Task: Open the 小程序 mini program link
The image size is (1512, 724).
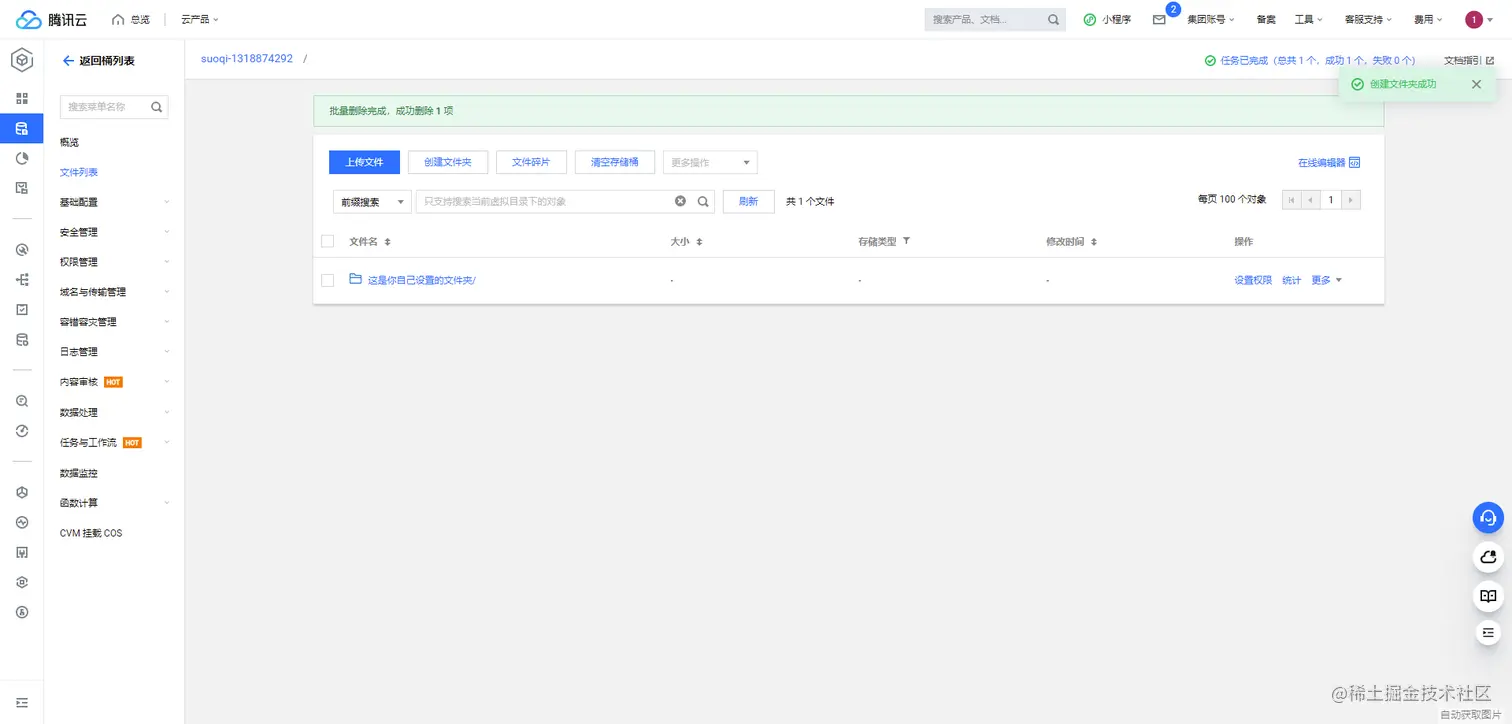Action: click(x=1107, y=19)
